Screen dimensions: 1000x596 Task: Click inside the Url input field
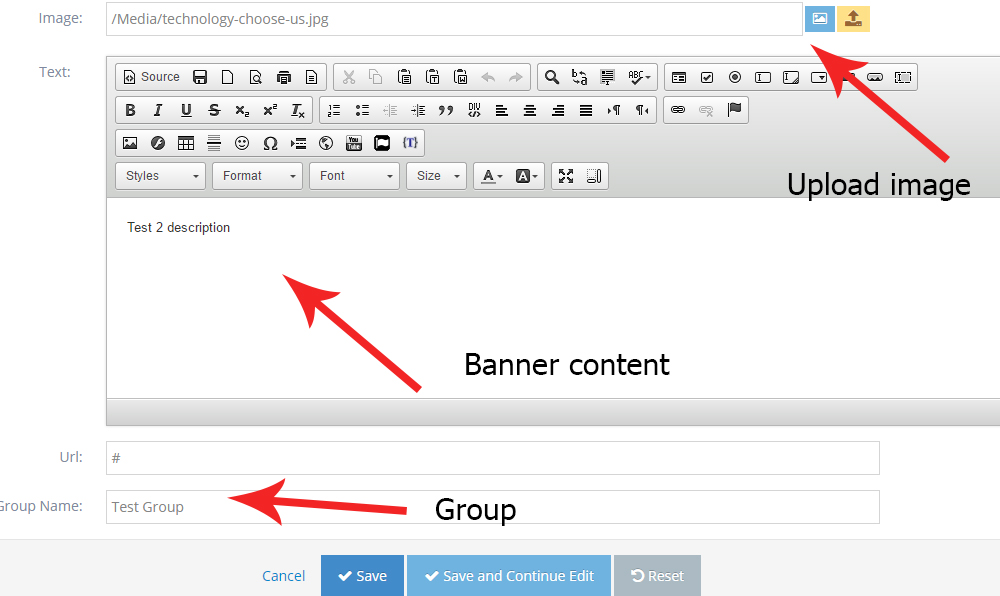point(400,457)
